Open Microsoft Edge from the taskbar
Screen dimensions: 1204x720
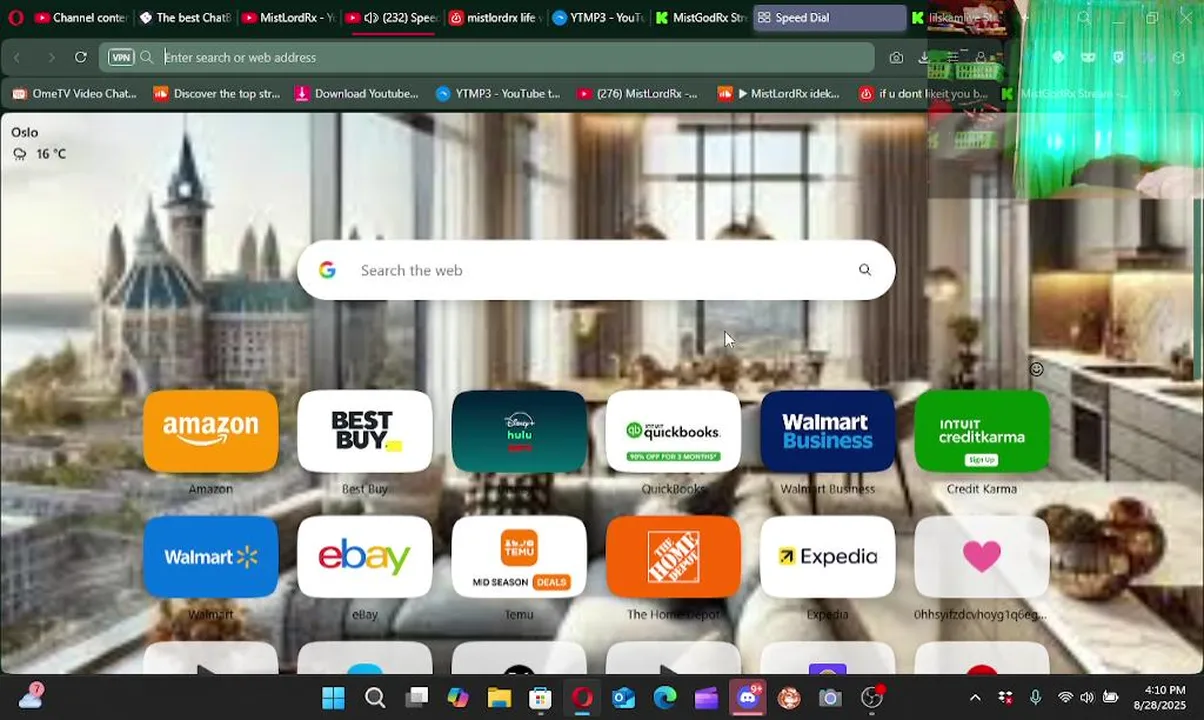pyautogui.click(x=665, y=697)
